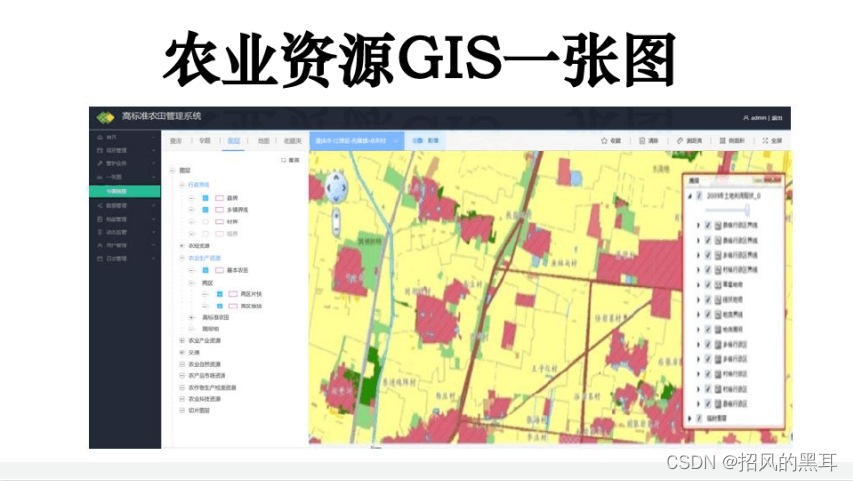Viewport: 853px width, 481px height.
Task: Pan the map down with compass arrow
Action: (336, 198)
